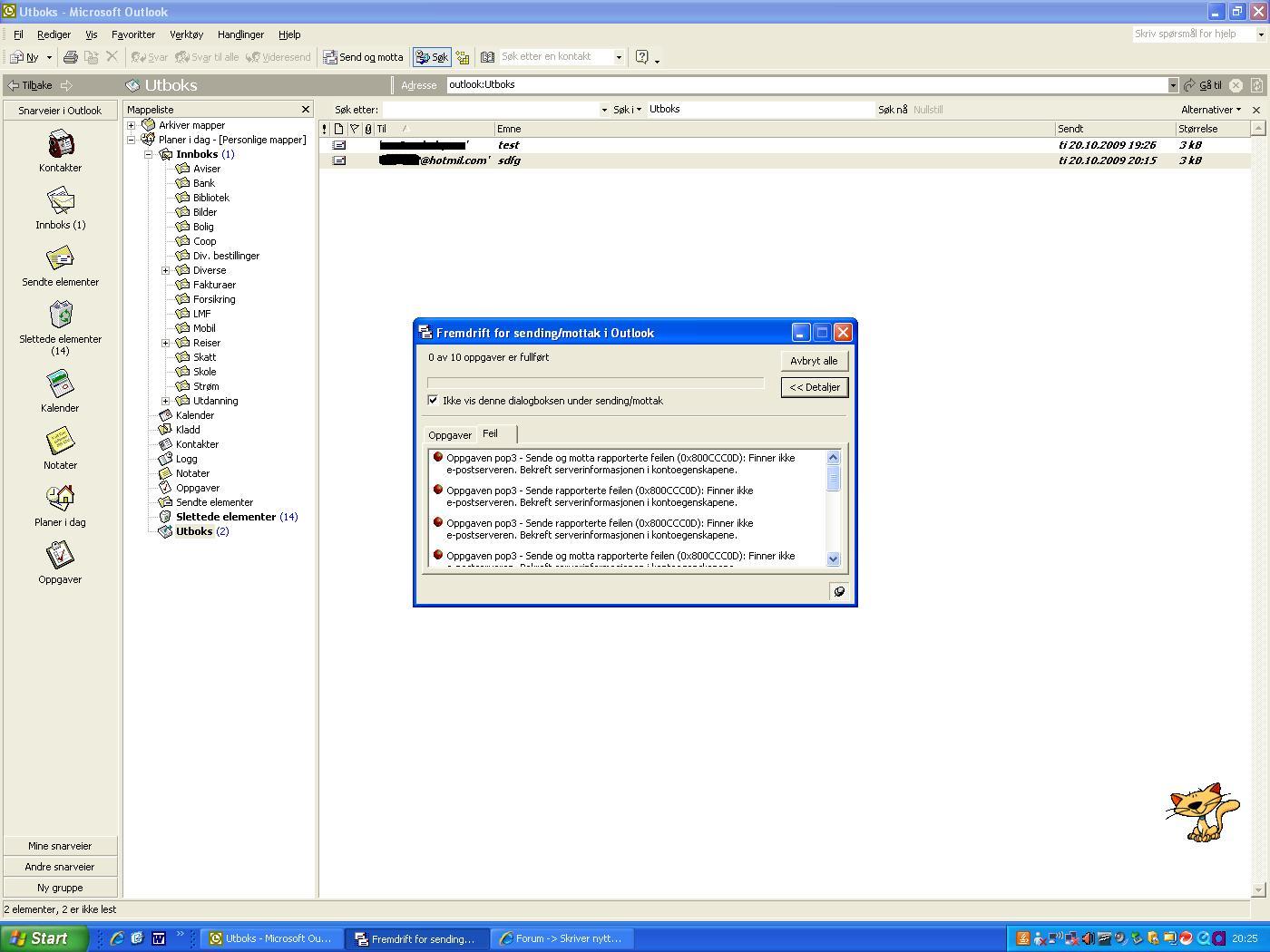Click the send/receive progress bar
This screenshot has width=1270, height=952.
[x=596, y=384]
